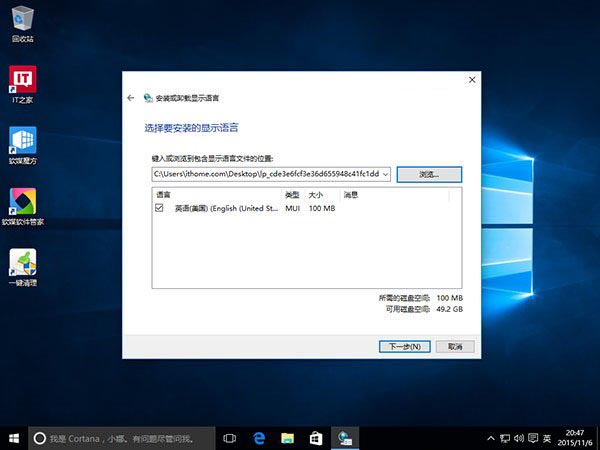The height and width of the screenshot is (450, 600).
Task: Open the IT之家 desktop shortcut
Action: click(22, 80)
